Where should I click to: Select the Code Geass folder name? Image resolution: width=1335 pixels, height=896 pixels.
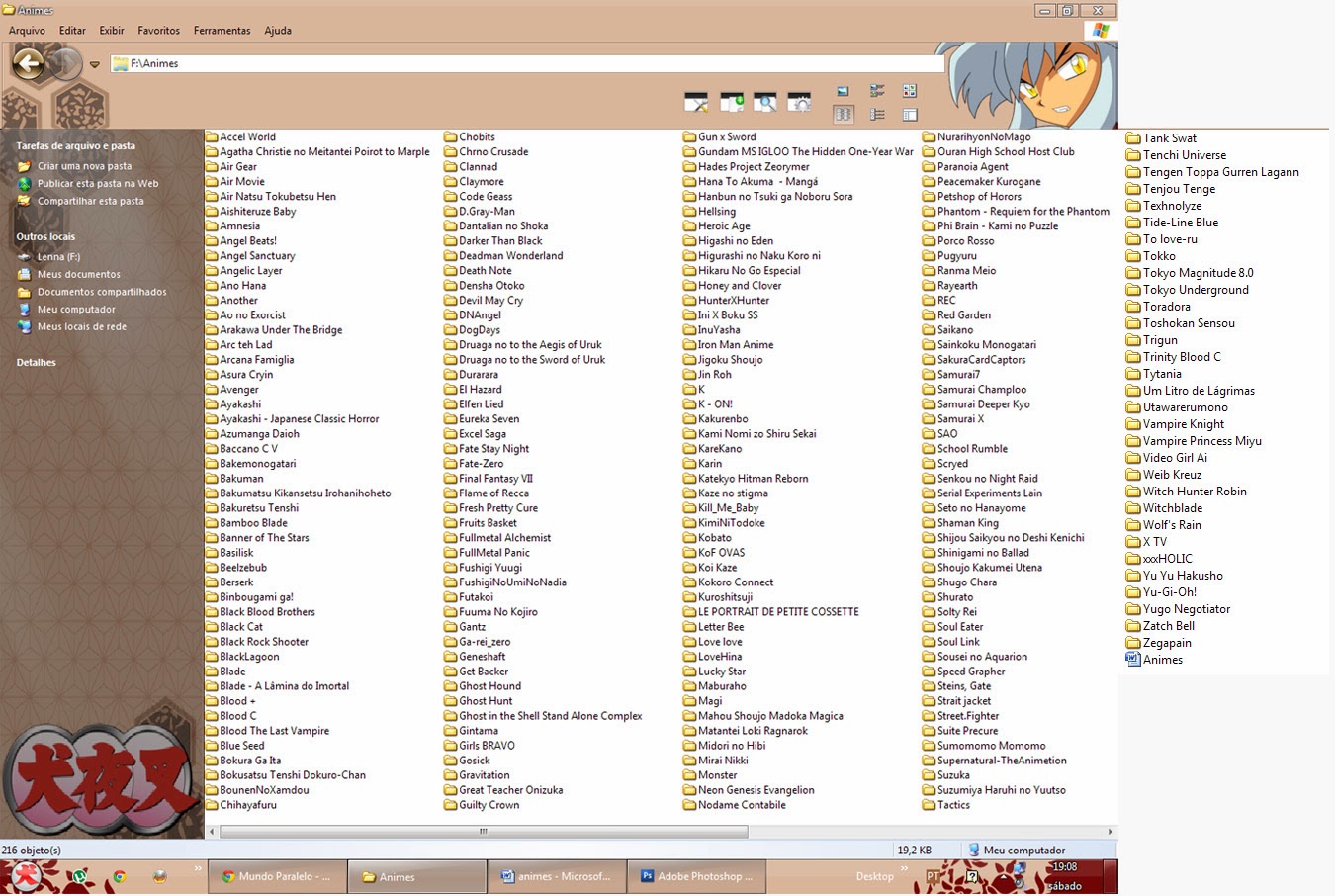click(486, 197)
